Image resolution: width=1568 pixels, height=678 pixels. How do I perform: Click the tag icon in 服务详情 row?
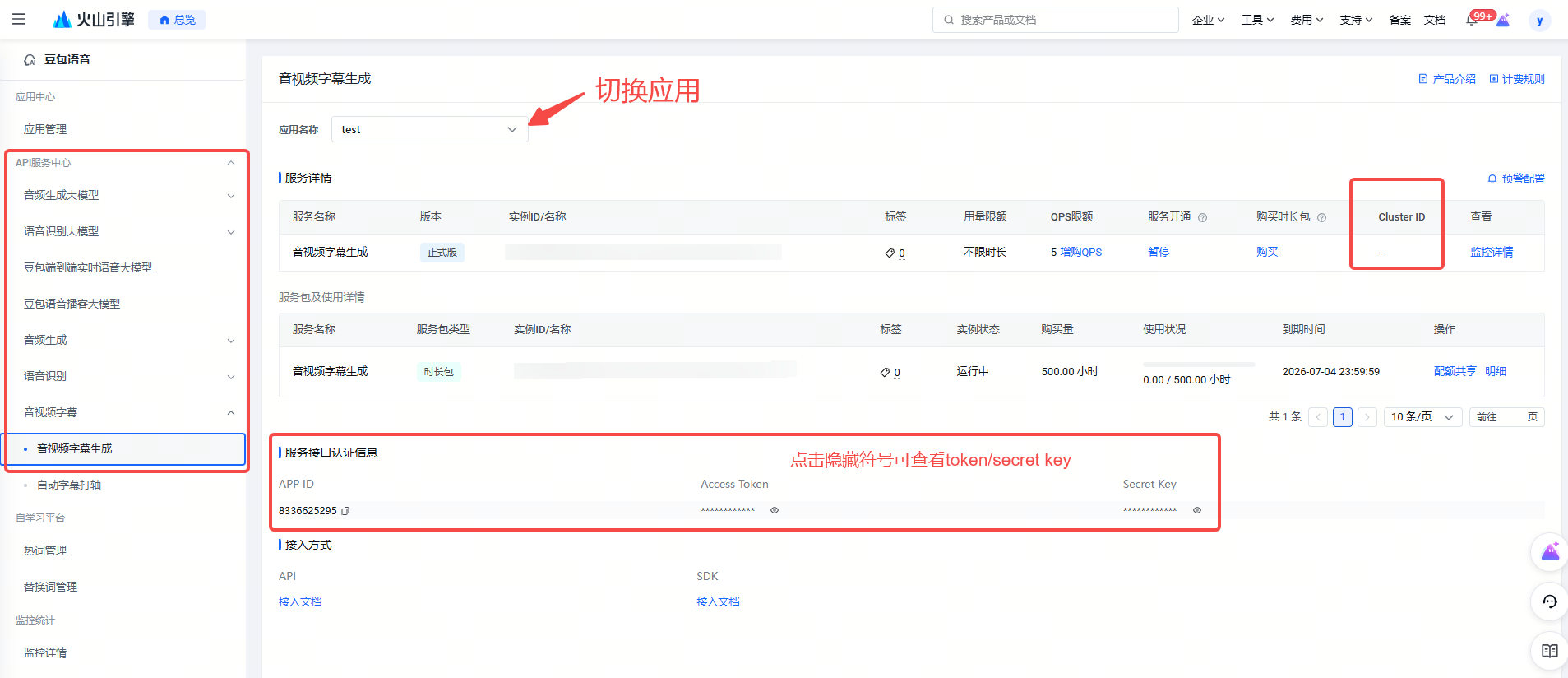point(890,253)
